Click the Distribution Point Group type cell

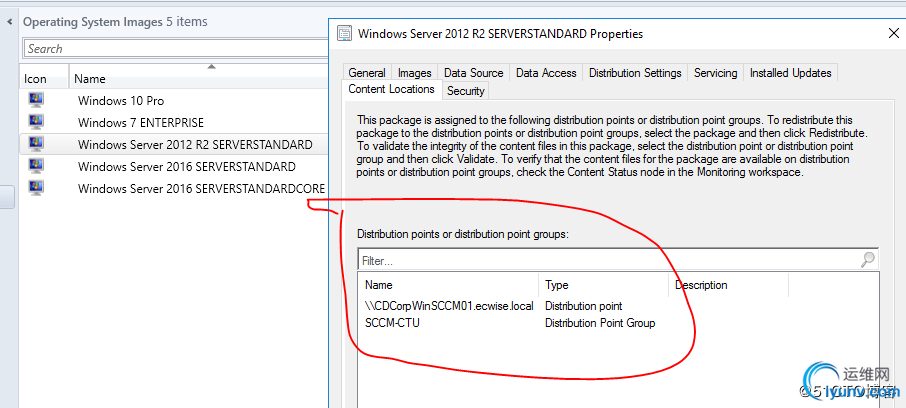click(600, 323)
